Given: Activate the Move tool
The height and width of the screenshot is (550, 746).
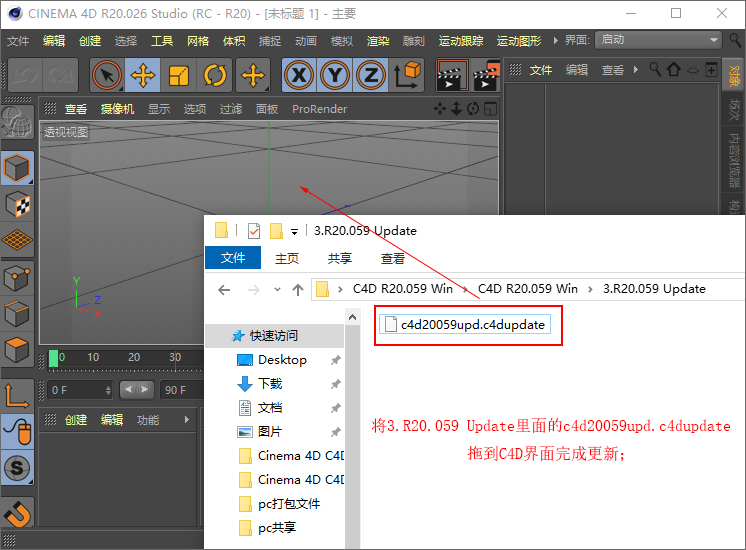Looking at the screenshot, I should pos(143,75).
